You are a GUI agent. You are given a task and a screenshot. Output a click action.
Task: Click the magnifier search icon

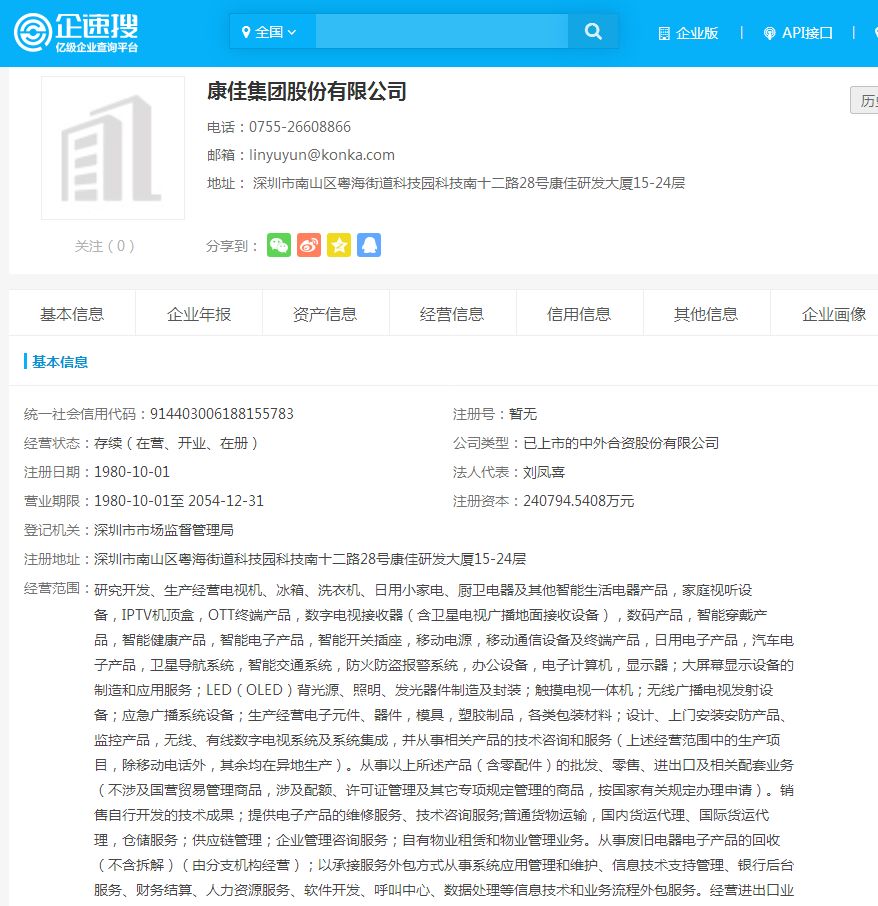593,31
